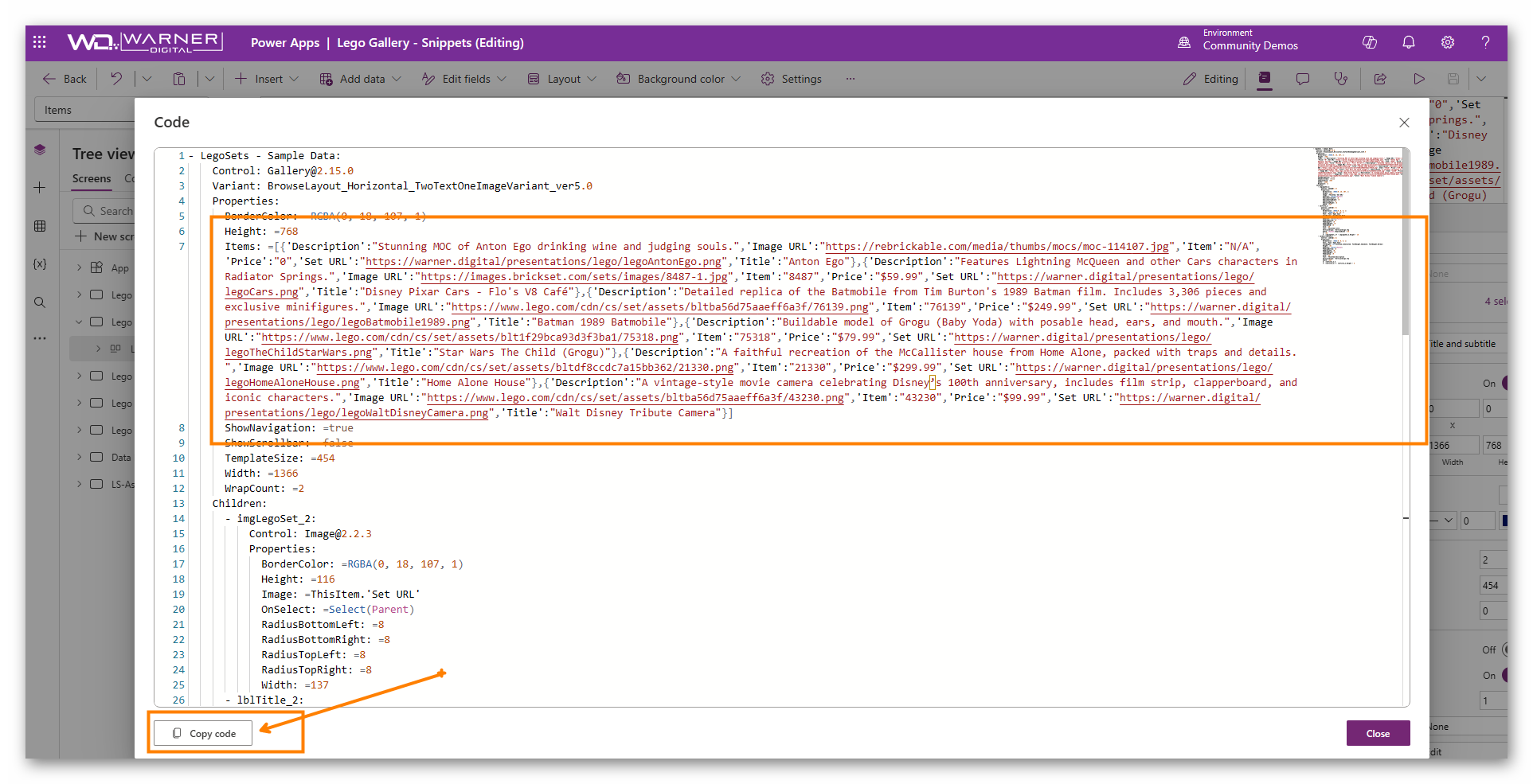The height and width of the screenshot is (784, 1533).
Task: Go Back from the editor
Action: coord(65,79)
